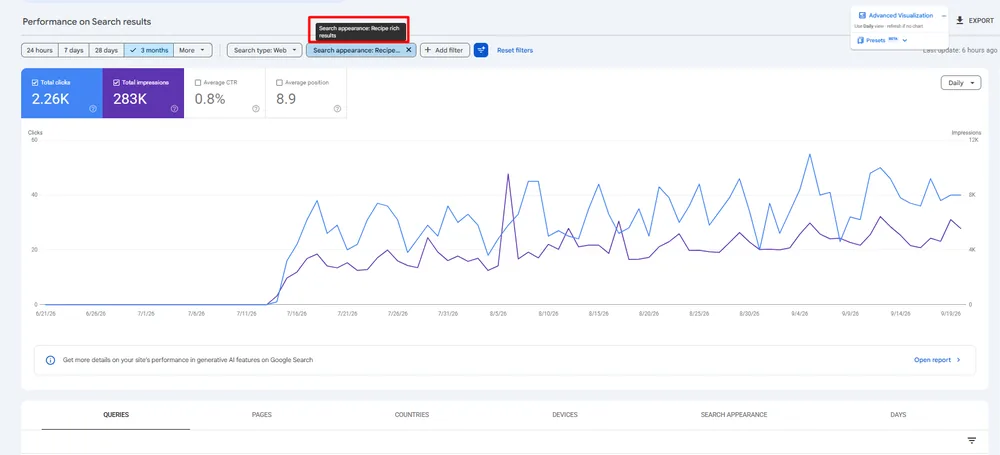Click the 0.8% average CTR value
Viewport: 1000px width, 455px height.
pos(210,99)
